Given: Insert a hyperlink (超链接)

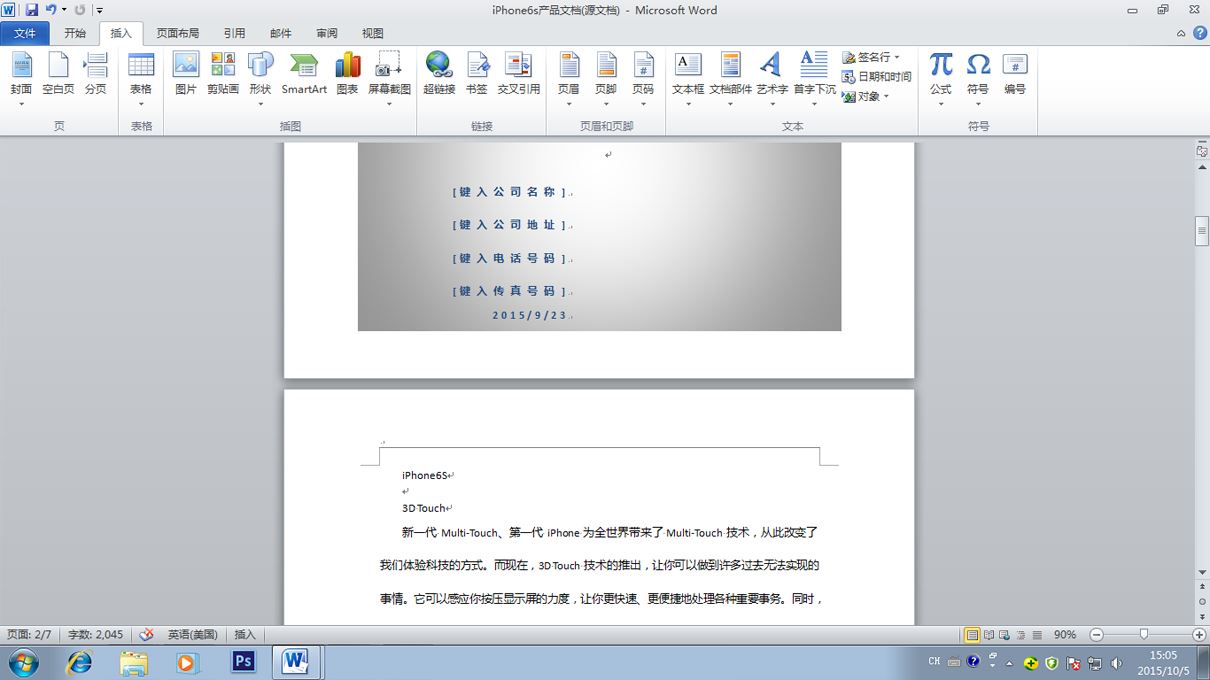Looking at the screenshot, I should pyautogui.click(x=439, y=74).
